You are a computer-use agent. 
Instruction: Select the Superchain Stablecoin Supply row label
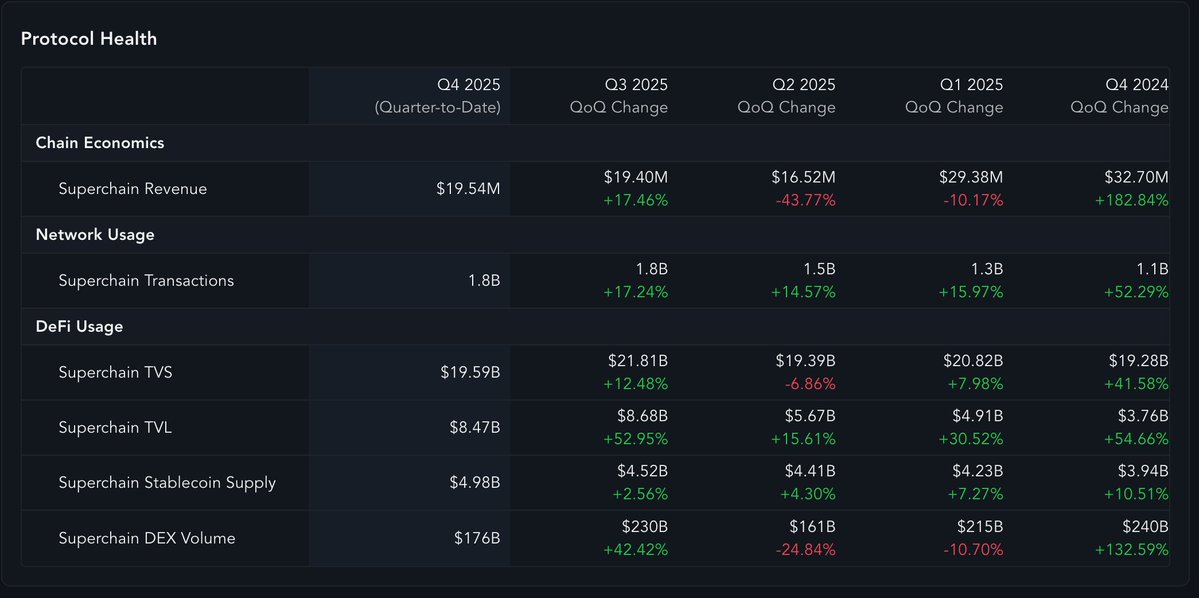point(167,483)
